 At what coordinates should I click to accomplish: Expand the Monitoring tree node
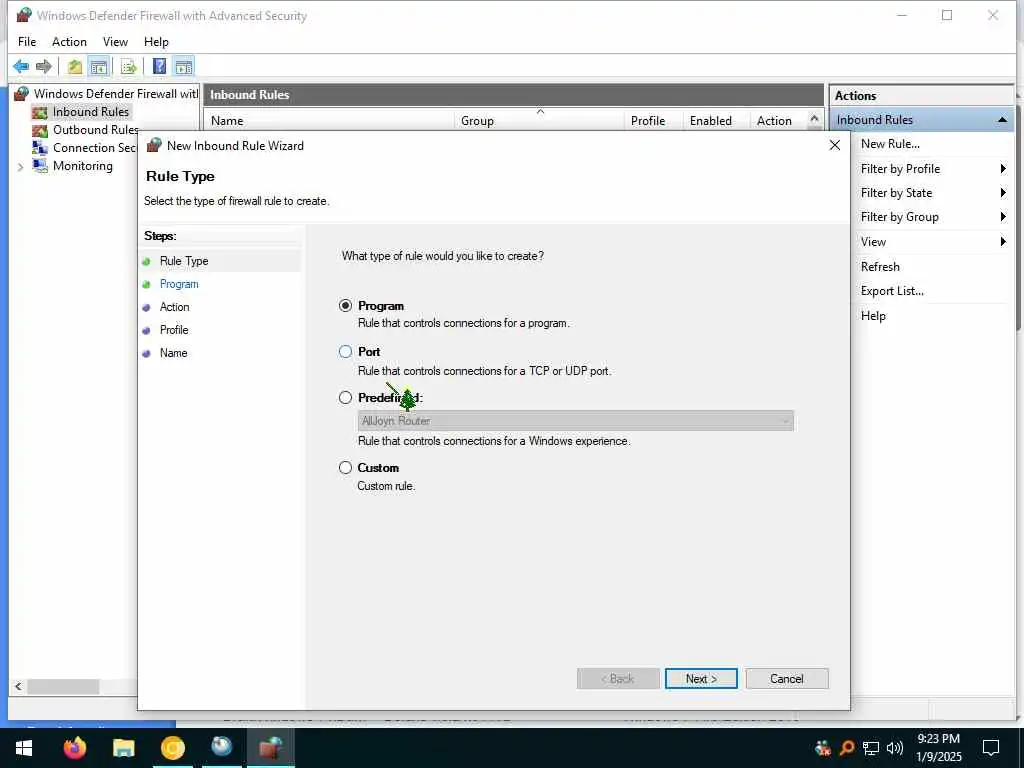tap(20, 167)
